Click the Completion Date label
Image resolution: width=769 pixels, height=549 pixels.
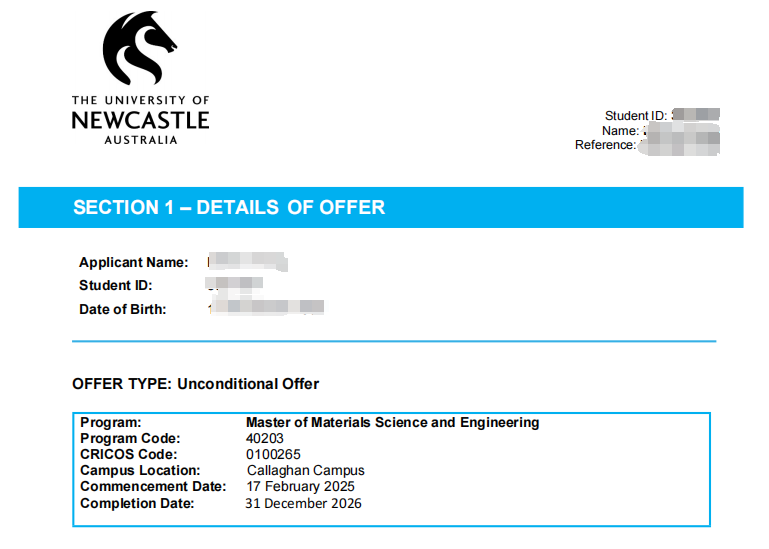click(137, 503)
